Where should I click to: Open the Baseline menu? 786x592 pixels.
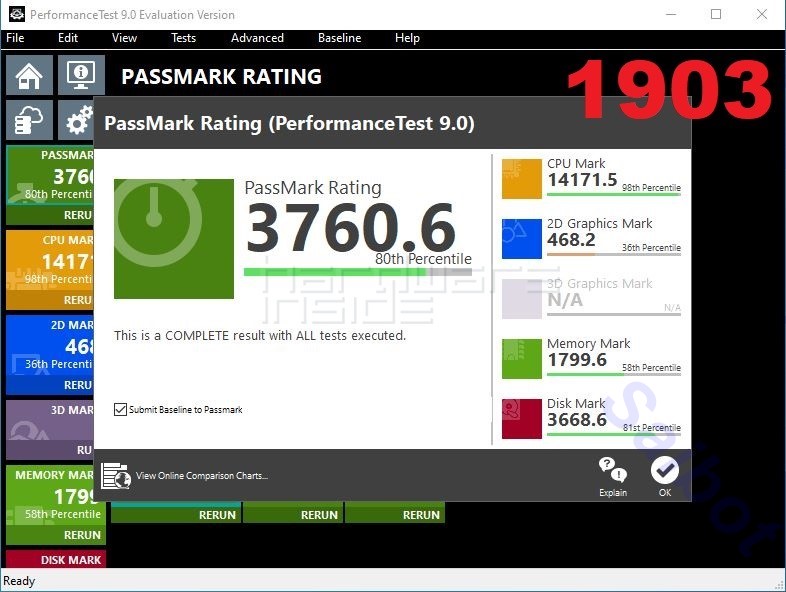tap(339, 38)
